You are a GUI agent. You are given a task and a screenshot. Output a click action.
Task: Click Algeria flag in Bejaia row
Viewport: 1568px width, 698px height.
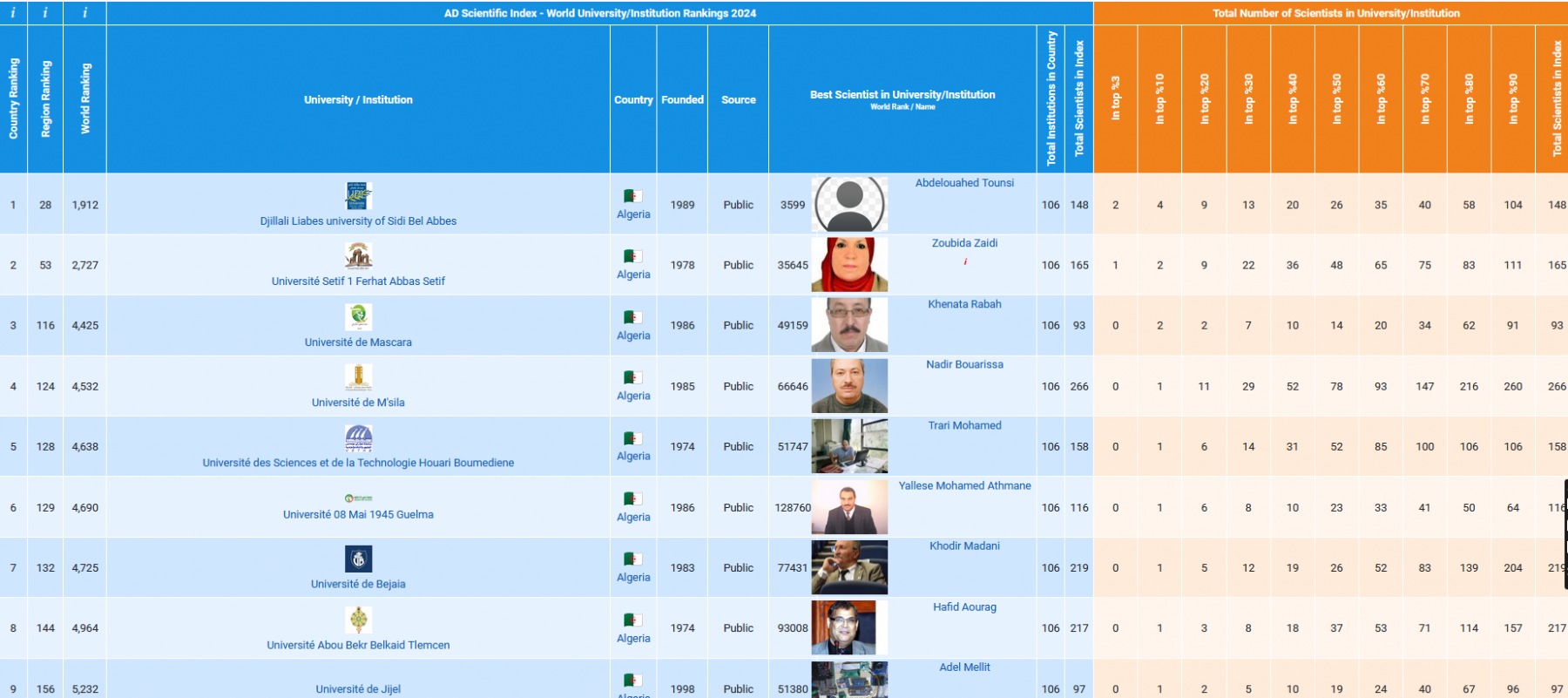click(x=632, y=559)
